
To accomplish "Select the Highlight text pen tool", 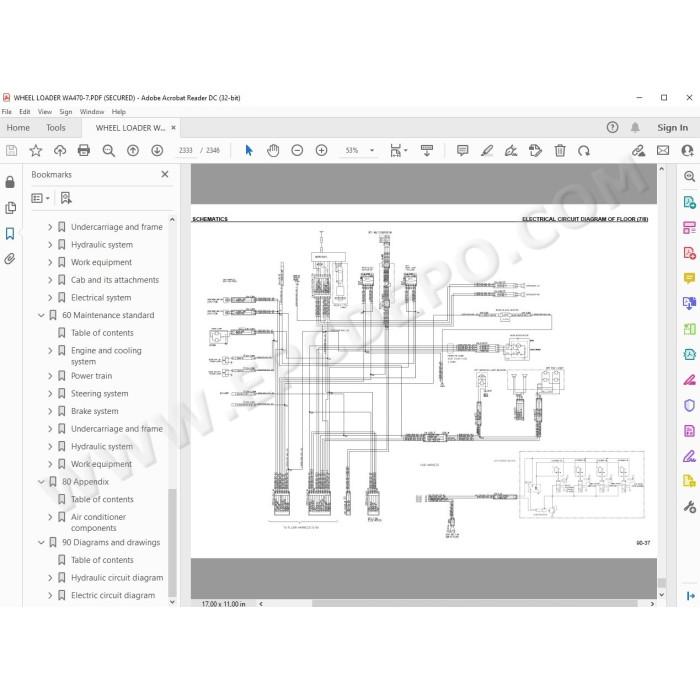I will click(x=487, y=150).
